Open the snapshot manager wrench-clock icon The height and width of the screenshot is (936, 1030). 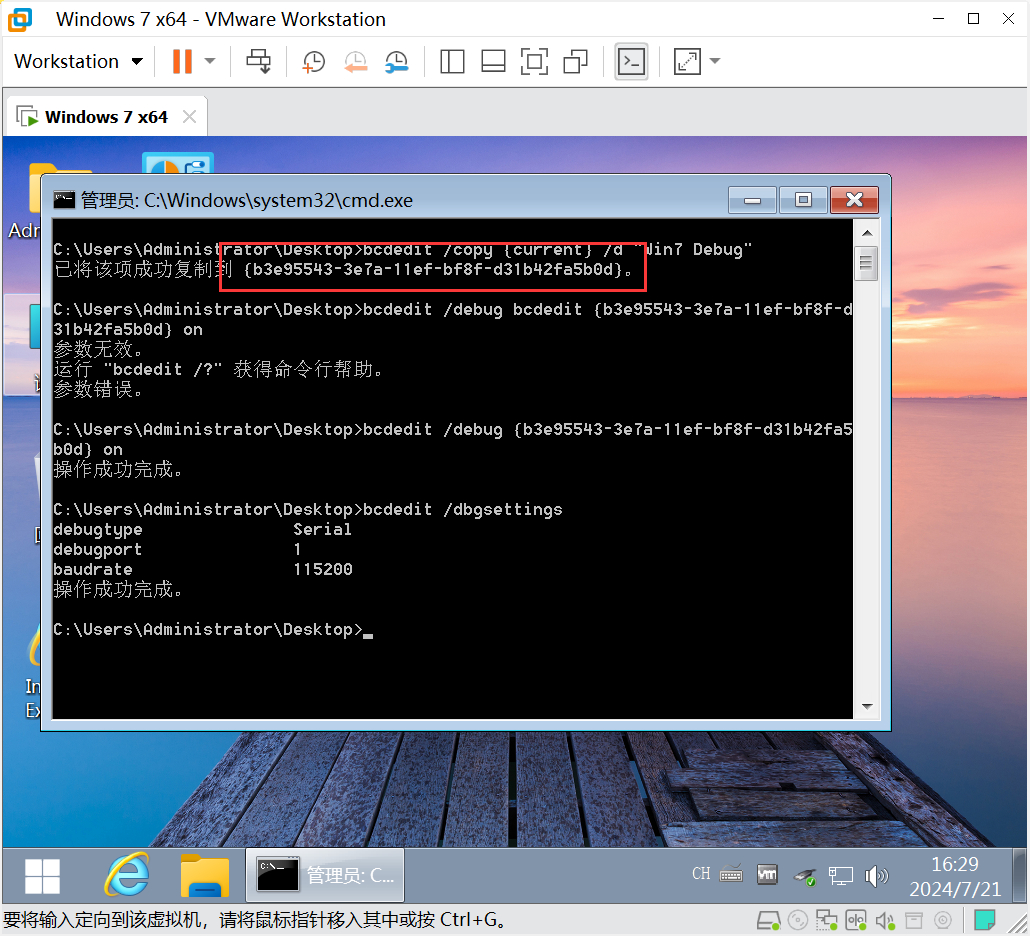pyautogui.click(x=397, y=61)
